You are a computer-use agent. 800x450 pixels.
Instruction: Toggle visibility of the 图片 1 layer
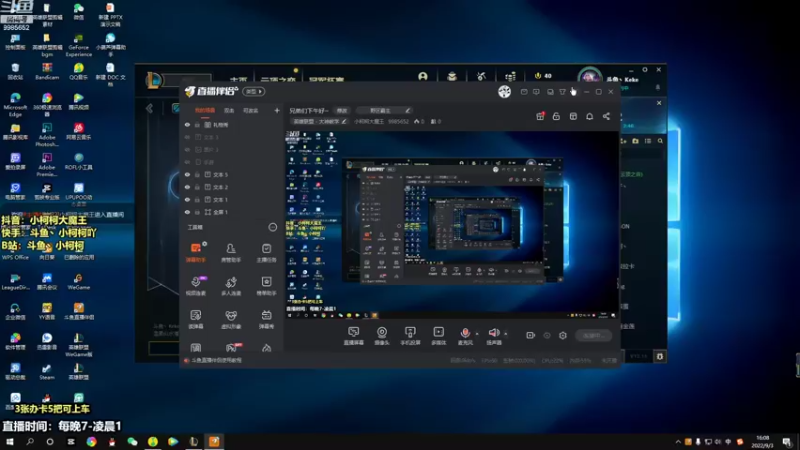[x=187, y=149]
